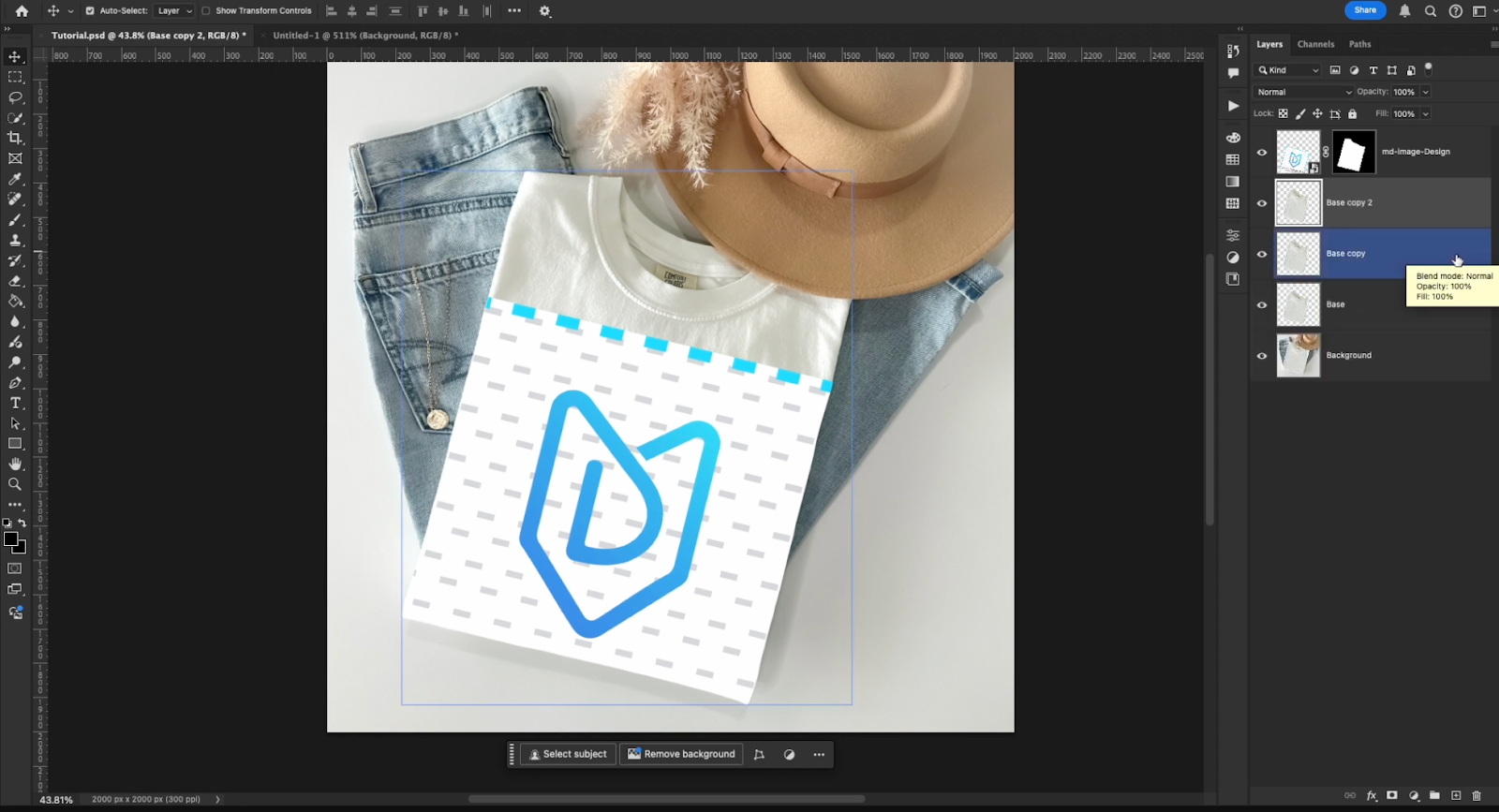Image resolution: width=1499 pixels, height=812 pixels.
Task: Select the Eyedropper tool
Action: tap(15, 179)
